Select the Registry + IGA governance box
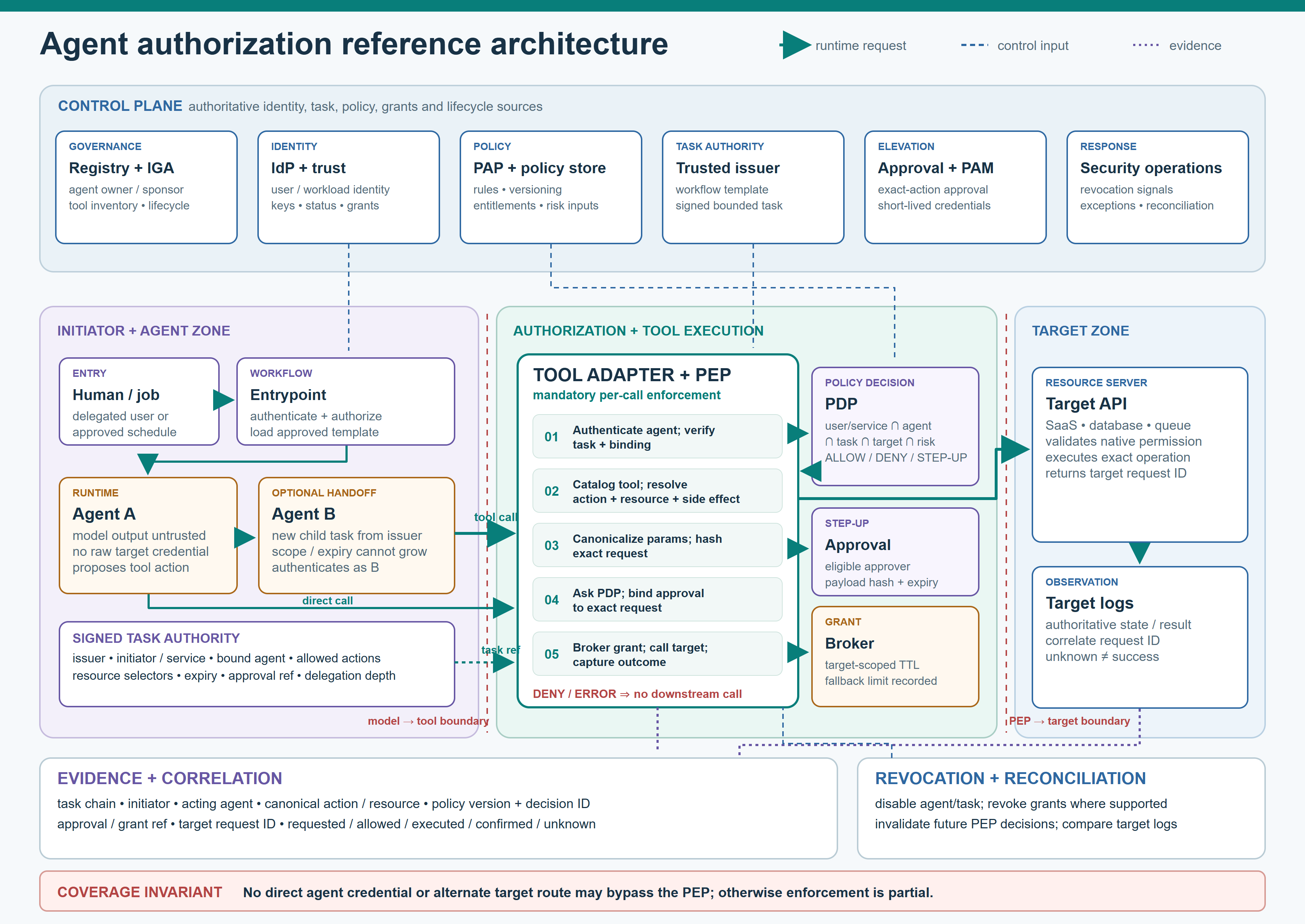This screenshot has width=1305, height=924. 146,187
